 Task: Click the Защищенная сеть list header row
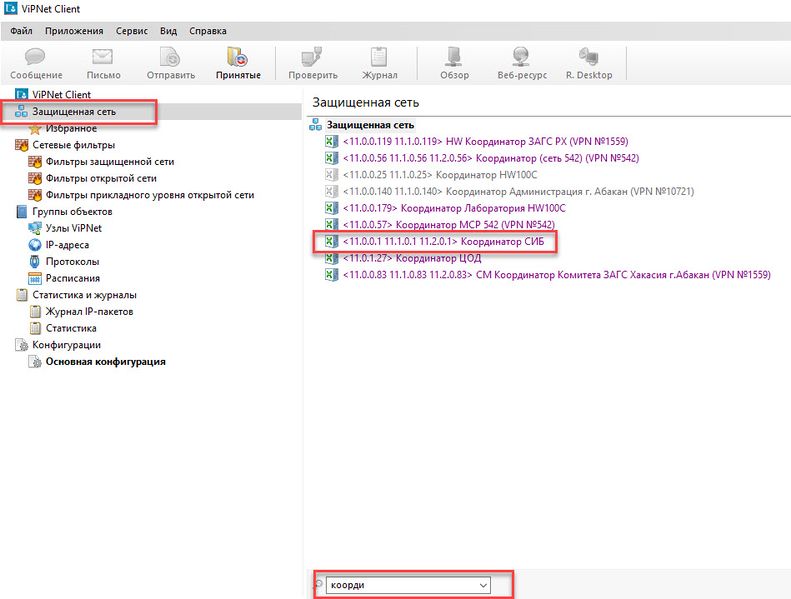coord(370,125)
